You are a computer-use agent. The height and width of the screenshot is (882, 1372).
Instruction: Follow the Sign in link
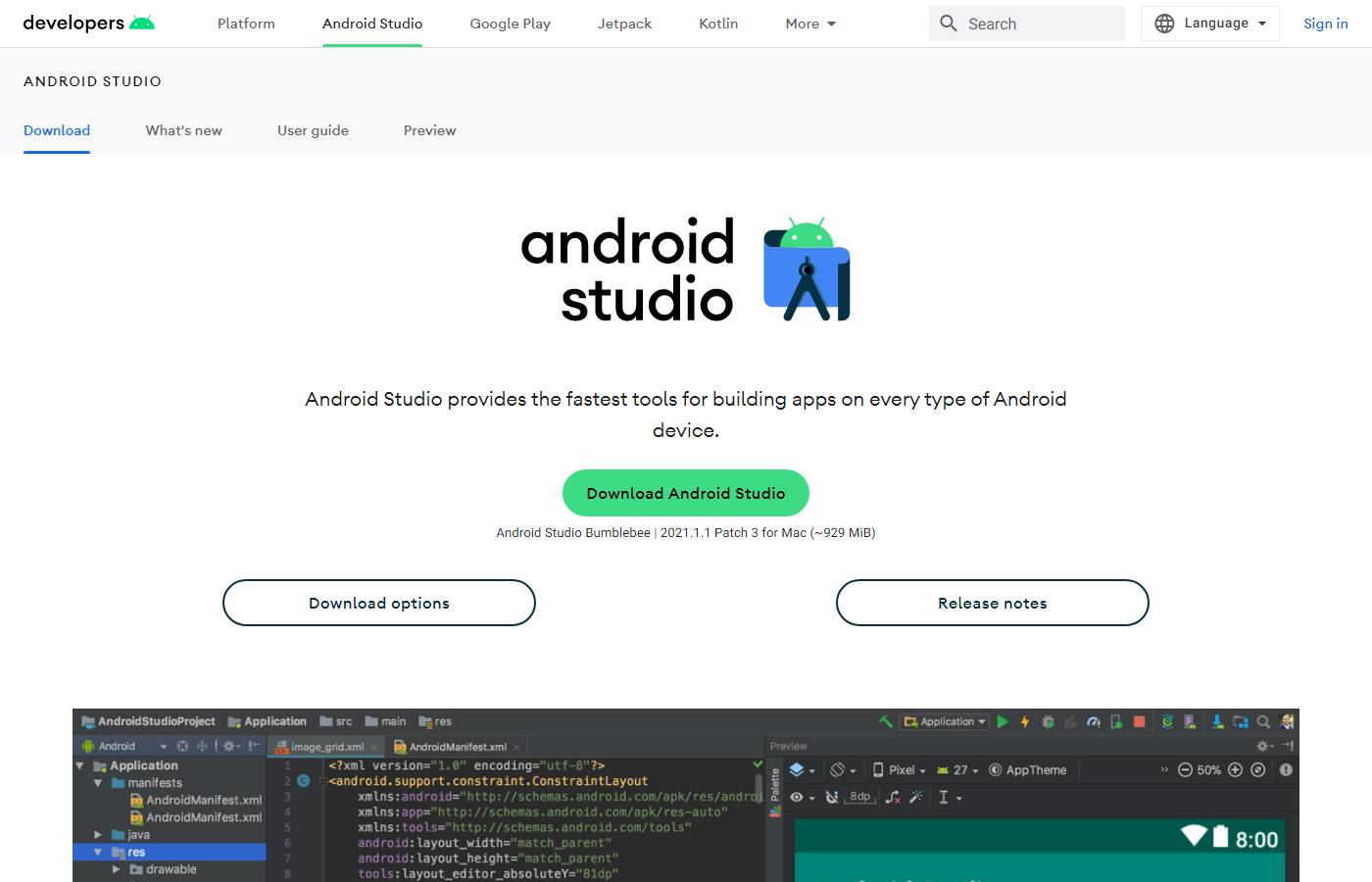pos(1325,24)
